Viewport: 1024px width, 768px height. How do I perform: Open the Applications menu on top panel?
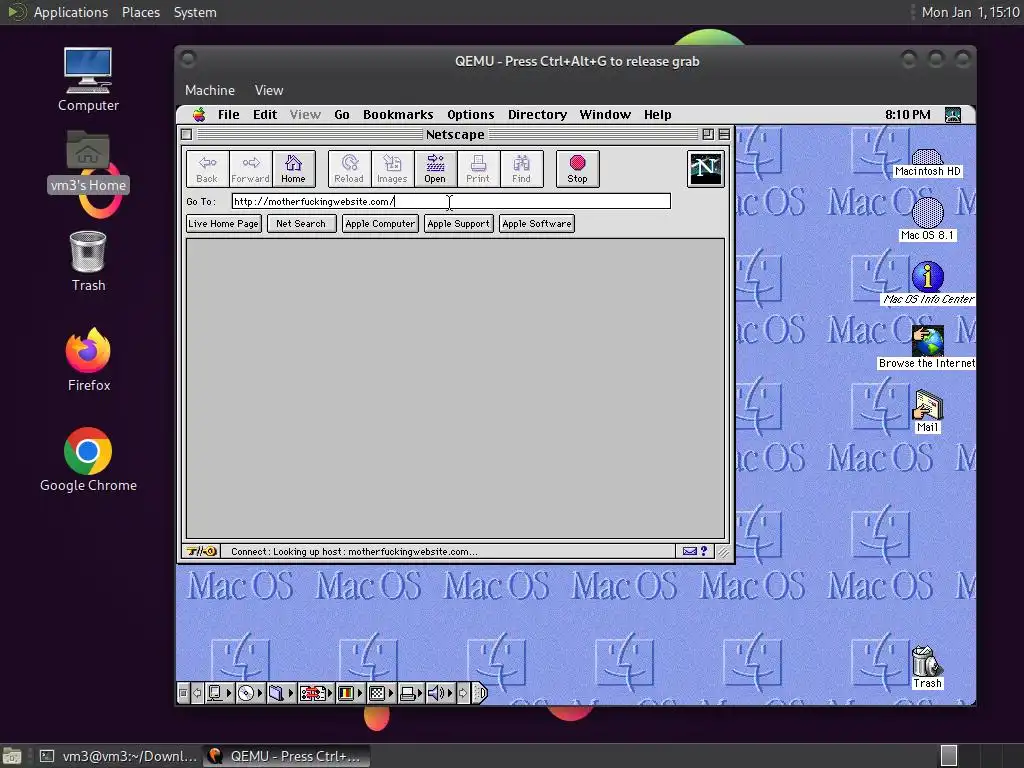click(71, 12)
